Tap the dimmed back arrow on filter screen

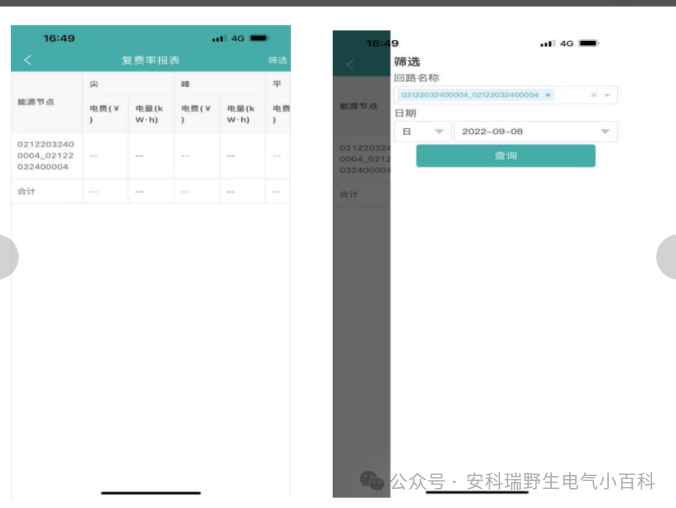click(350, 65)
